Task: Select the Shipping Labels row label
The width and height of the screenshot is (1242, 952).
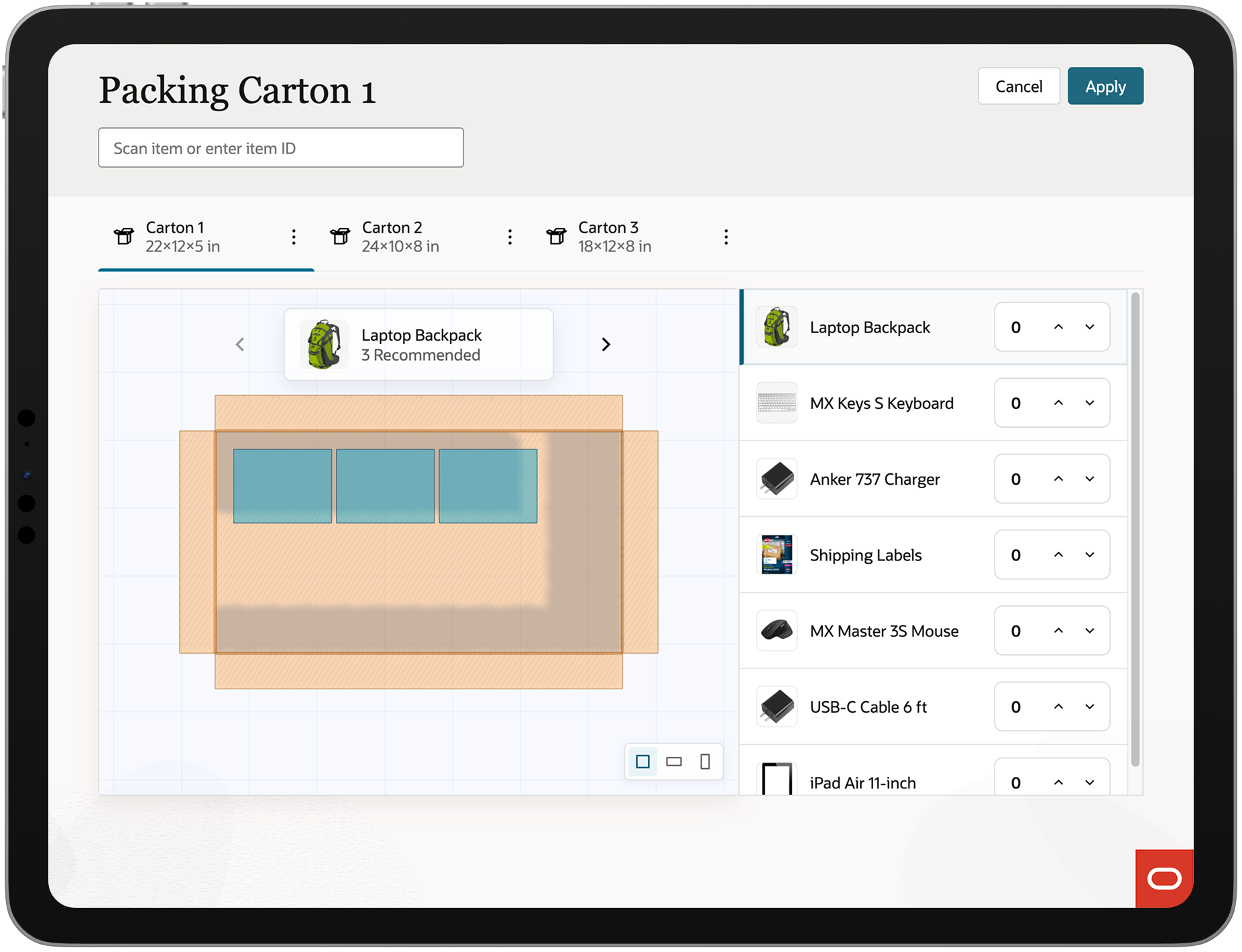Action: [x=866, y=554]
